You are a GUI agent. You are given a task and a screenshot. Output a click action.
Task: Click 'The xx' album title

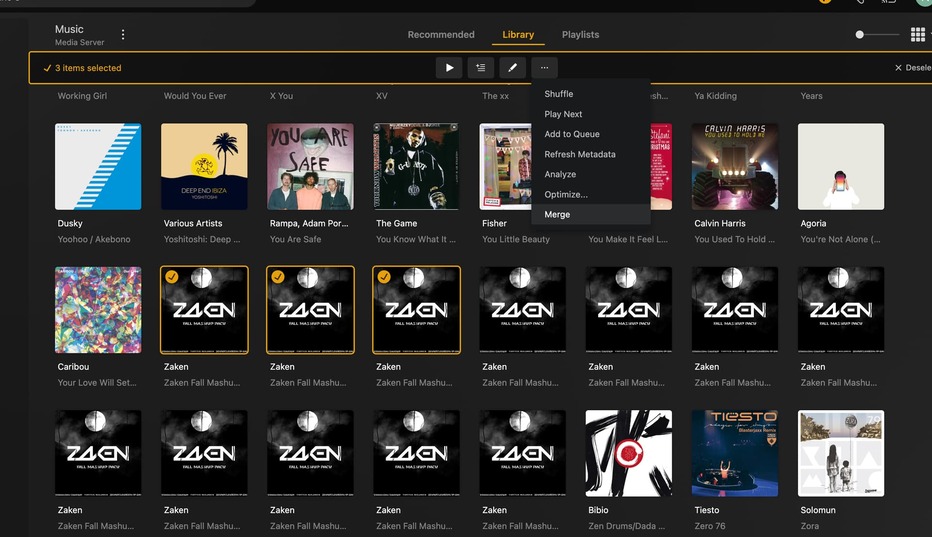495,96
